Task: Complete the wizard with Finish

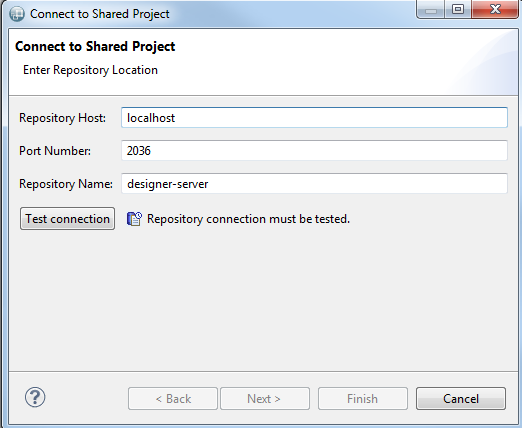Action: coord(363,398)
